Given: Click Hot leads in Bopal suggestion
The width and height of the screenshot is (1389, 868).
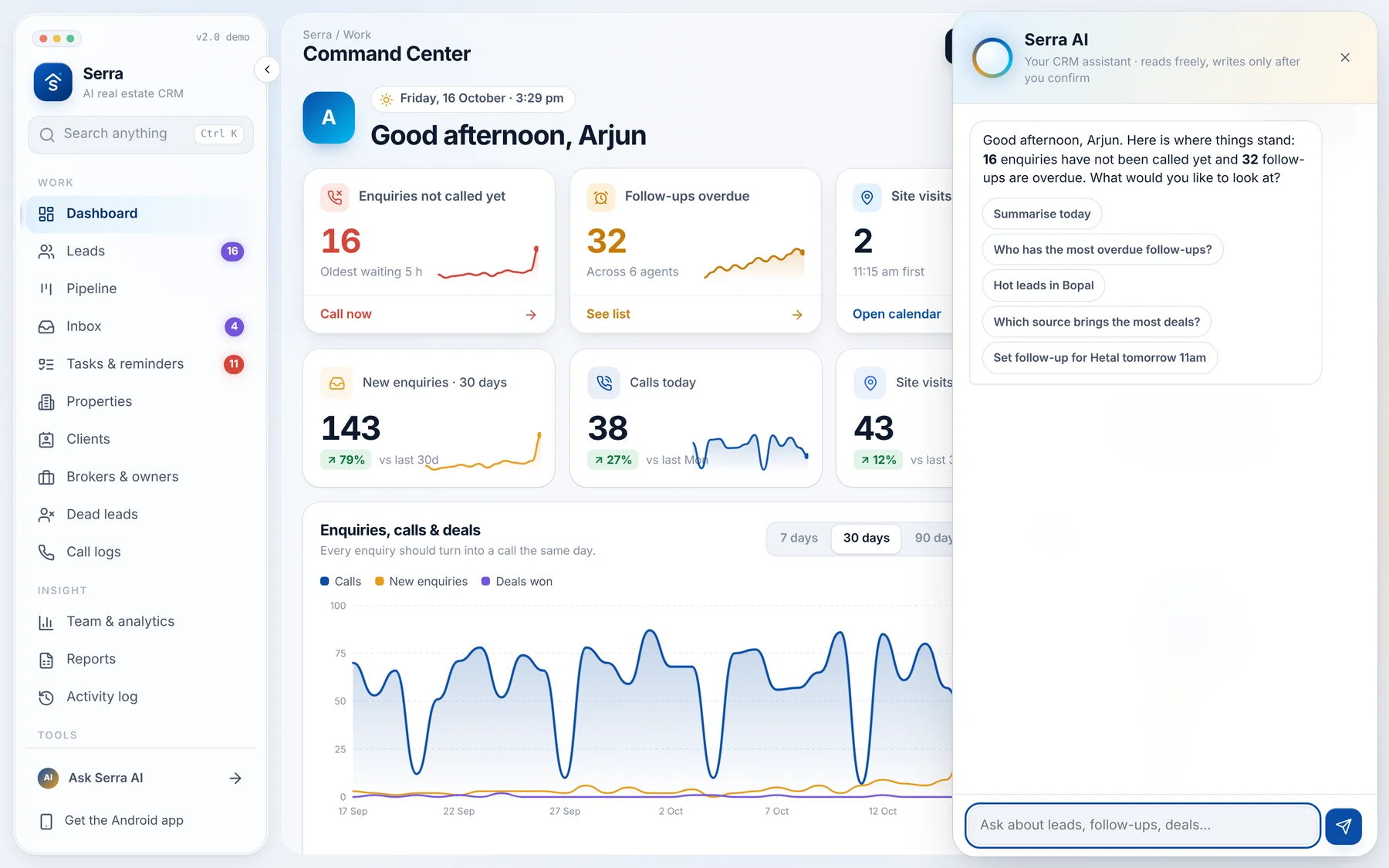Looking at the screenshot, I should coord(1043,285).
